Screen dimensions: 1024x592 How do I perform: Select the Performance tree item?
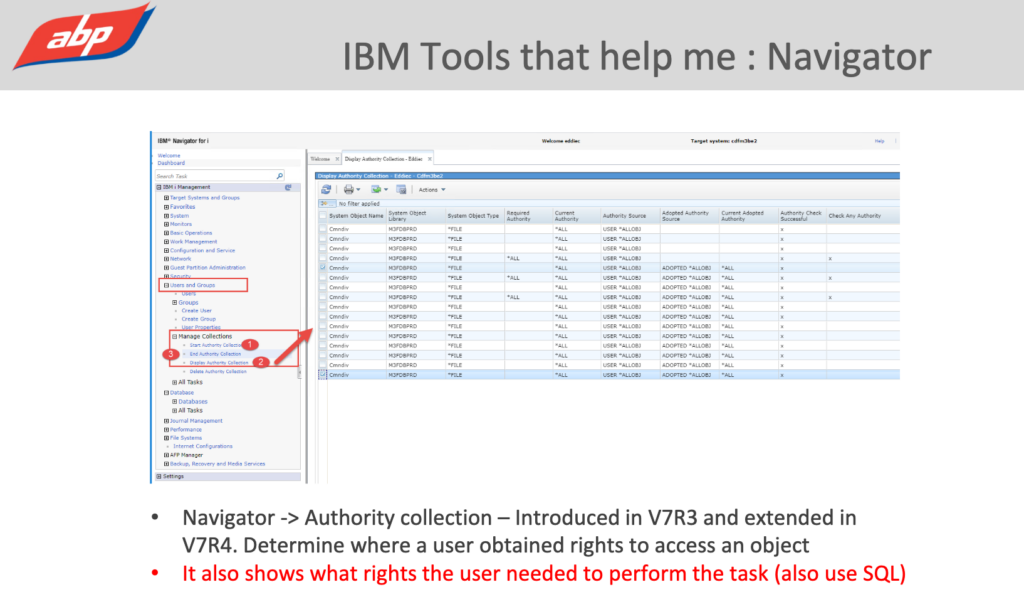pos(186,430)
